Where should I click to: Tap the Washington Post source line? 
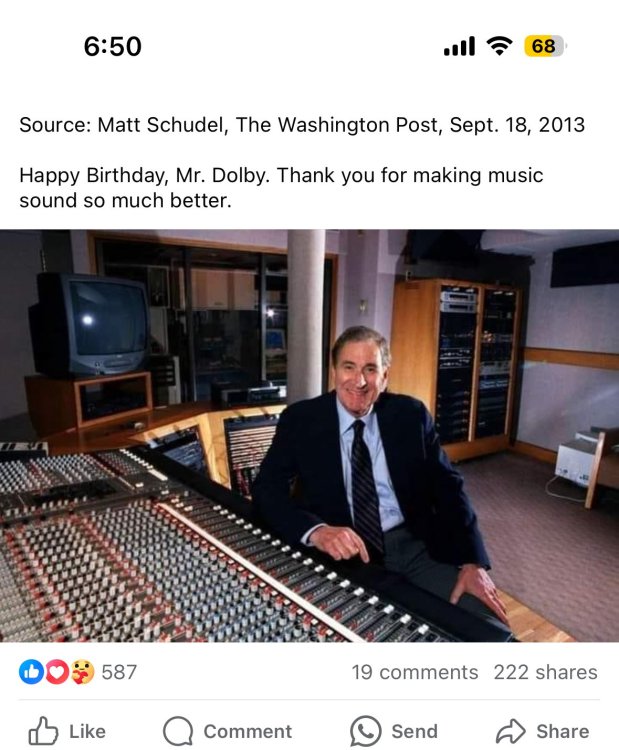click(x=302, y=126)
